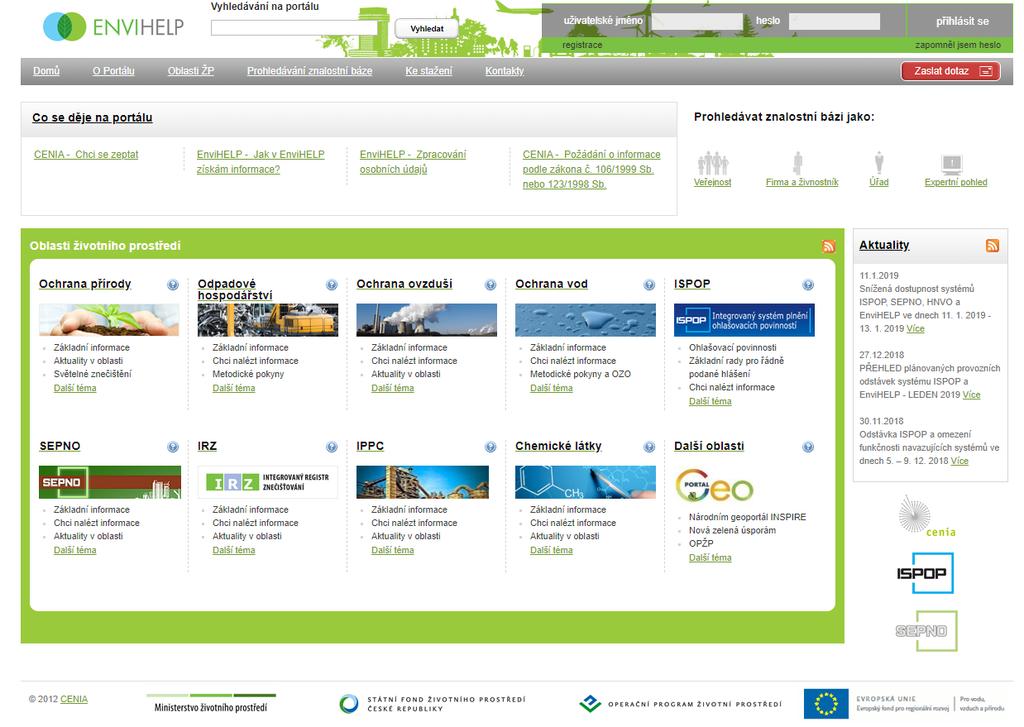Image resolution: width=1024 pixels, height=727 pixels.
Task: Open the ISPOP logo in sidebar
Action: (x=925, y=573)
